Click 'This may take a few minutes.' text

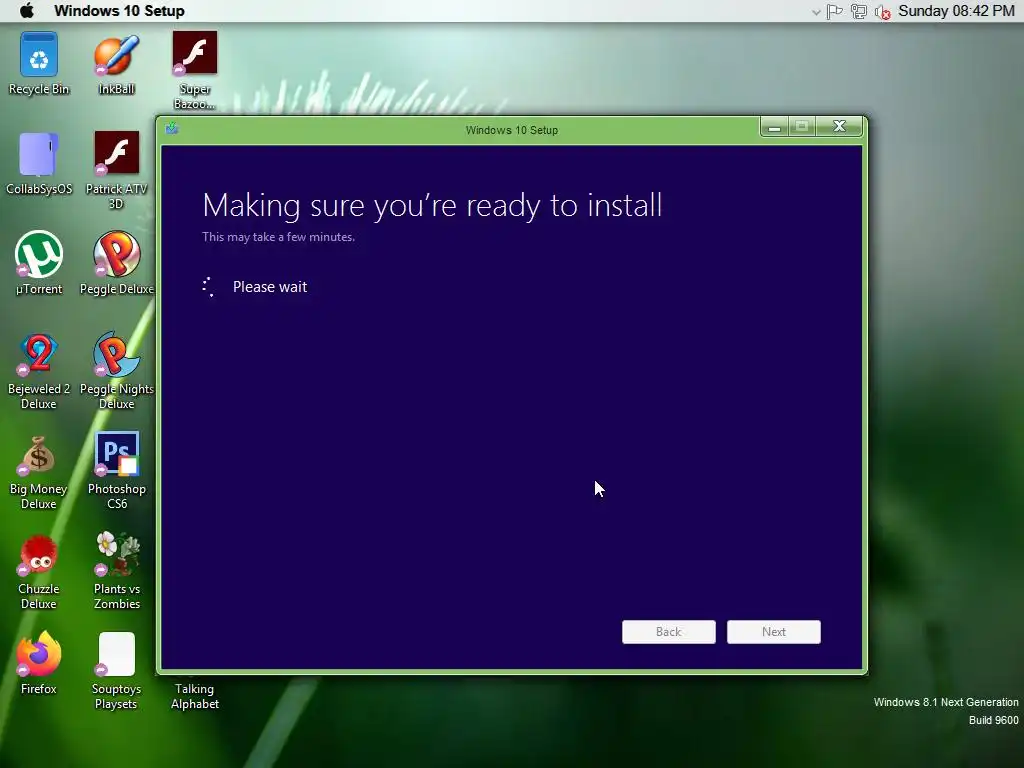278,237
